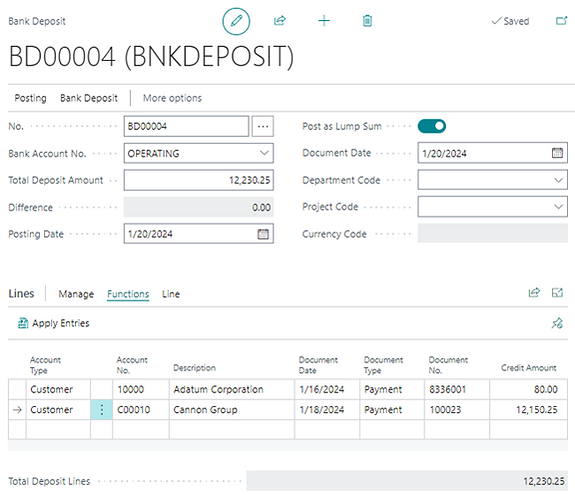
Task: Click document date 1/16/2024 cell
Action: (x=327, y=389)
